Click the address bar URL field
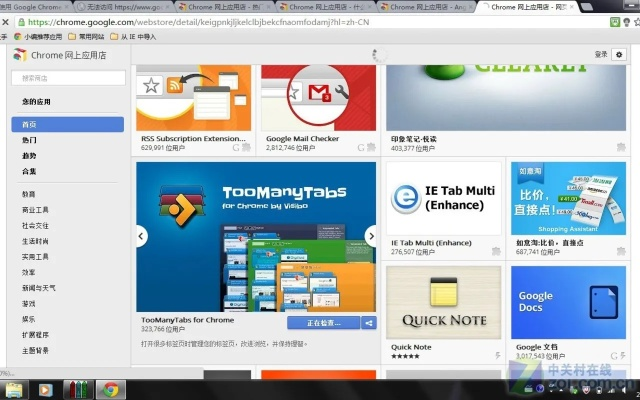The width and height of the screenshot is (640, 400). 310,22
